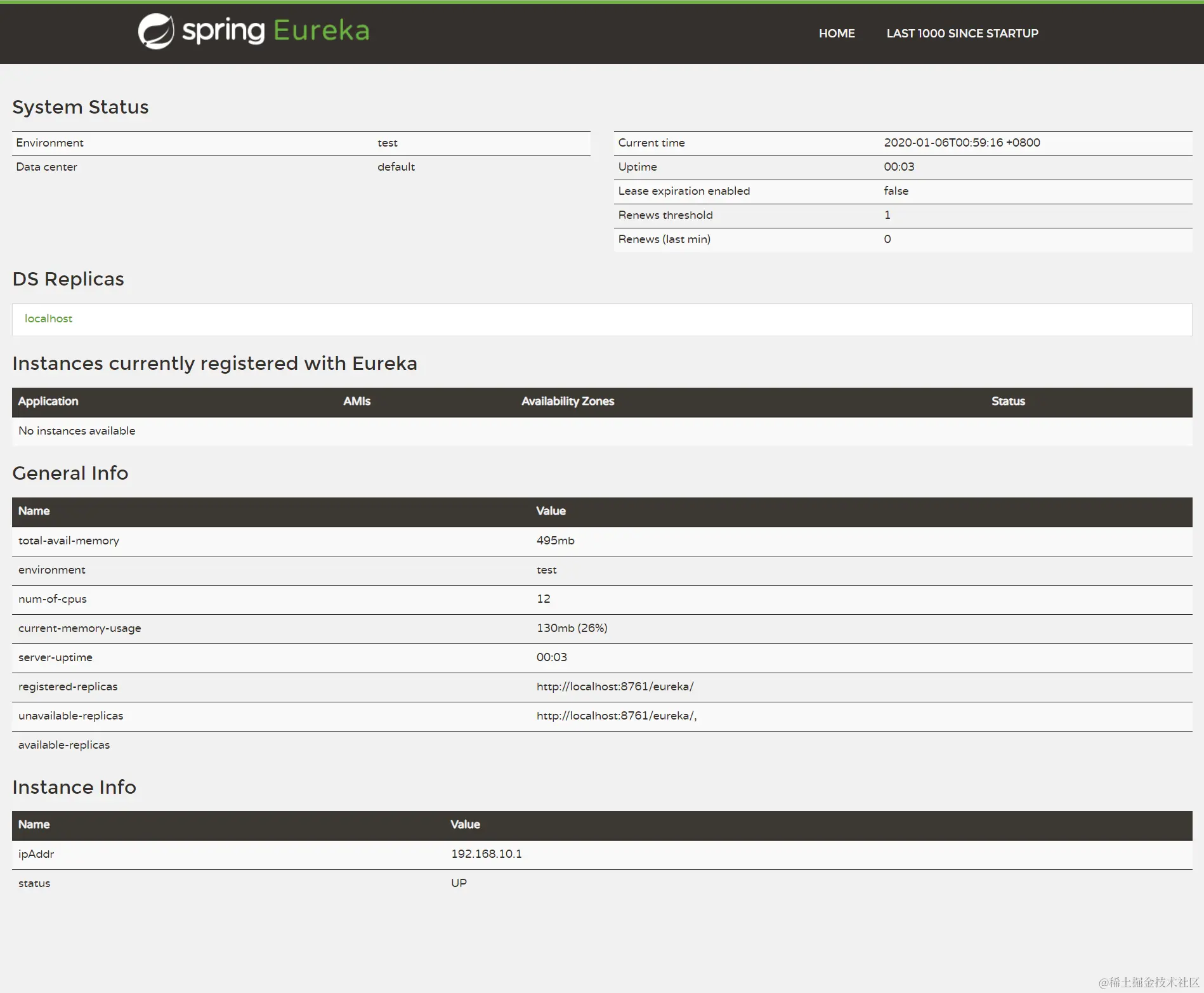Click the registered-replicas URL http://localhost:8761/eureka/
This screenshot has width=1204, height=993.
point(615,687)
